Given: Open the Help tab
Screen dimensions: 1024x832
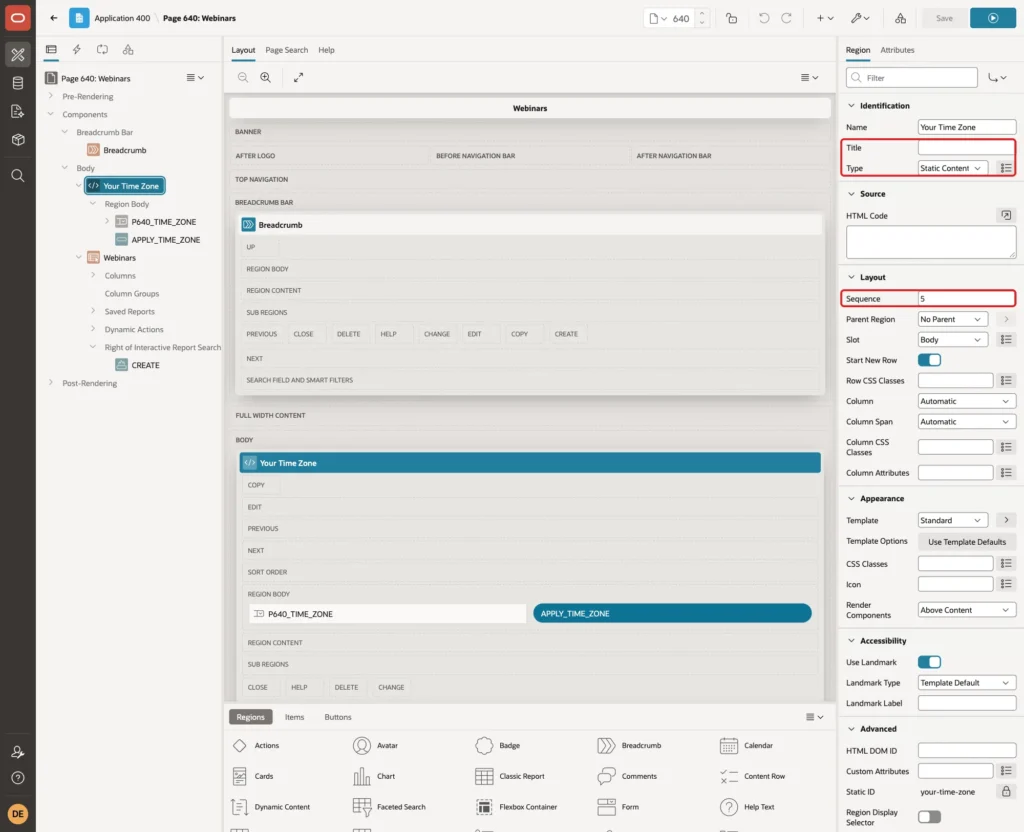Looking at the screenshot, I should [x=326, y=50].
